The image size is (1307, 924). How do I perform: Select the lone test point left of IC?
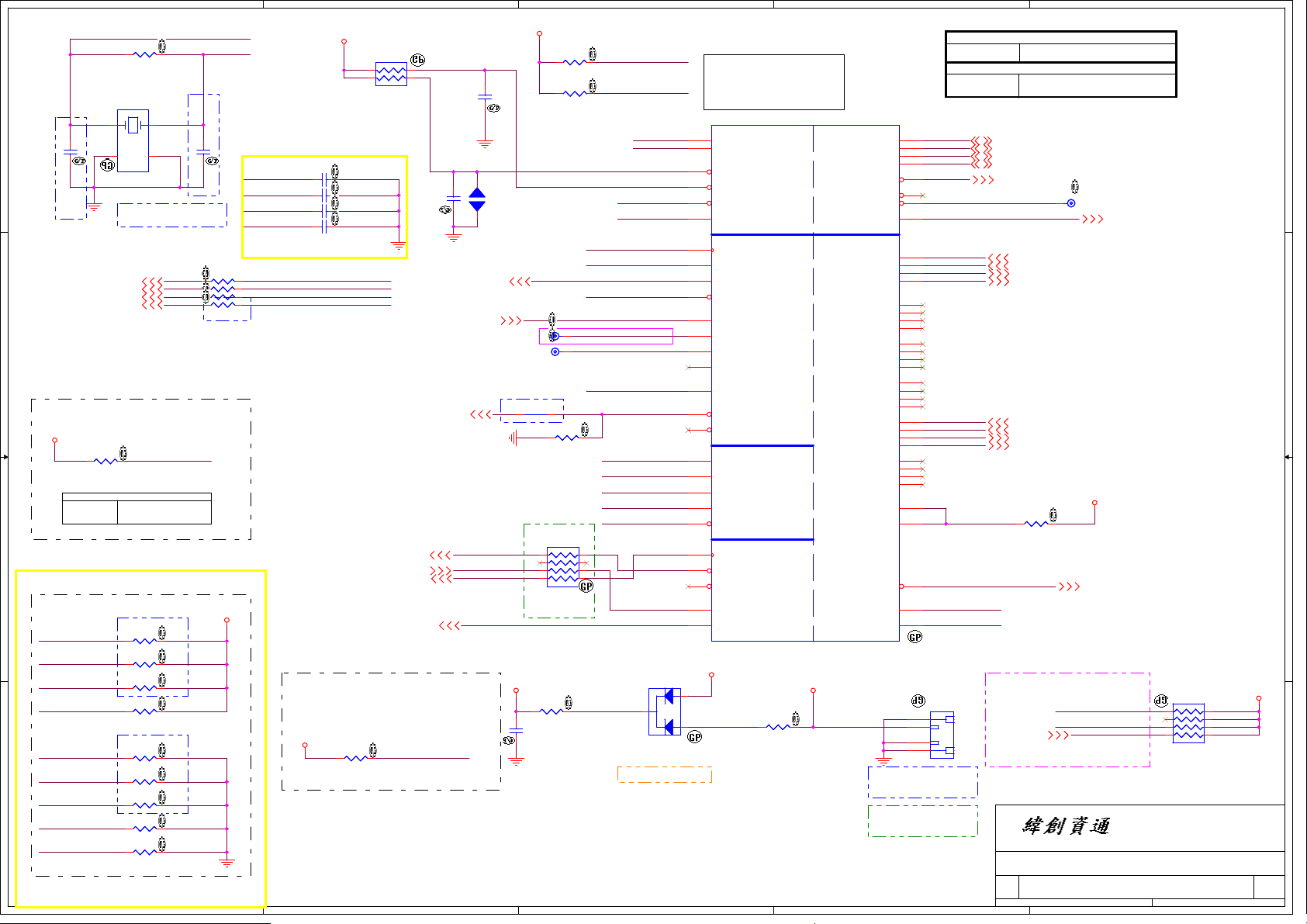click(x=555, y=352)
